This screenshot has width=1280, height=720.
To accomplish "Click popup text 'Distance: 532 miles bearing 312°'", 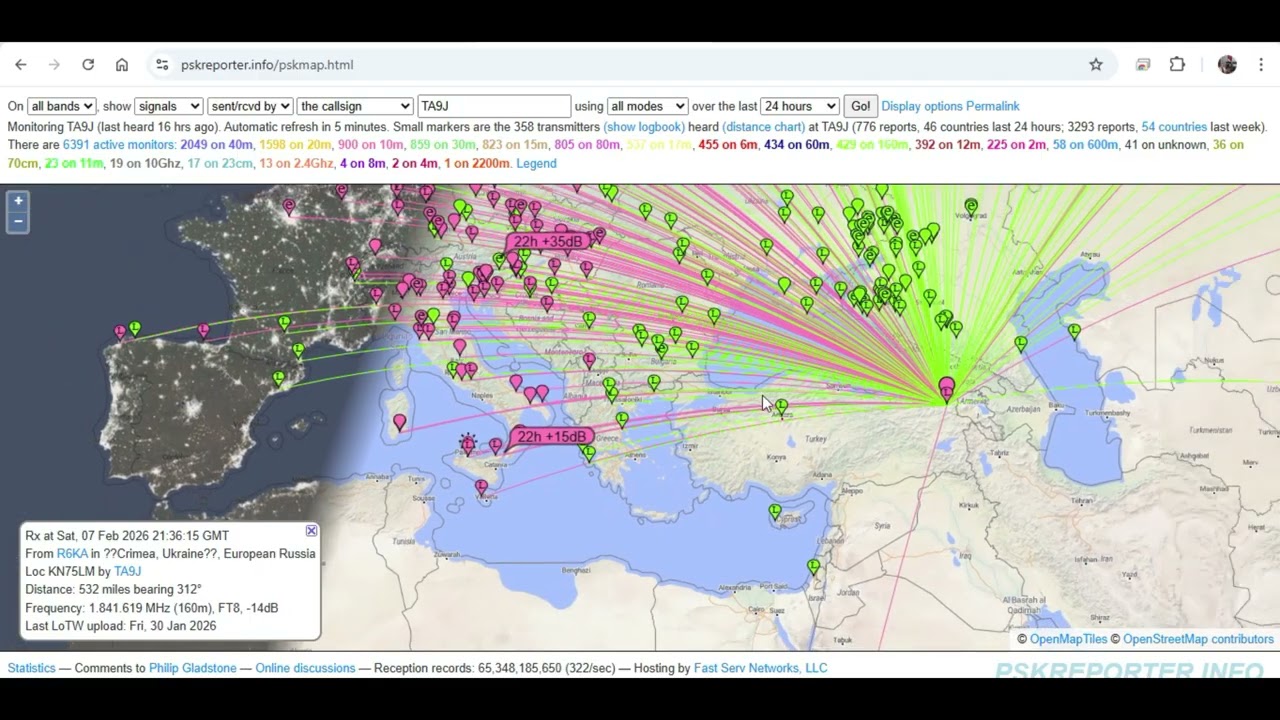I will [113, 590].
